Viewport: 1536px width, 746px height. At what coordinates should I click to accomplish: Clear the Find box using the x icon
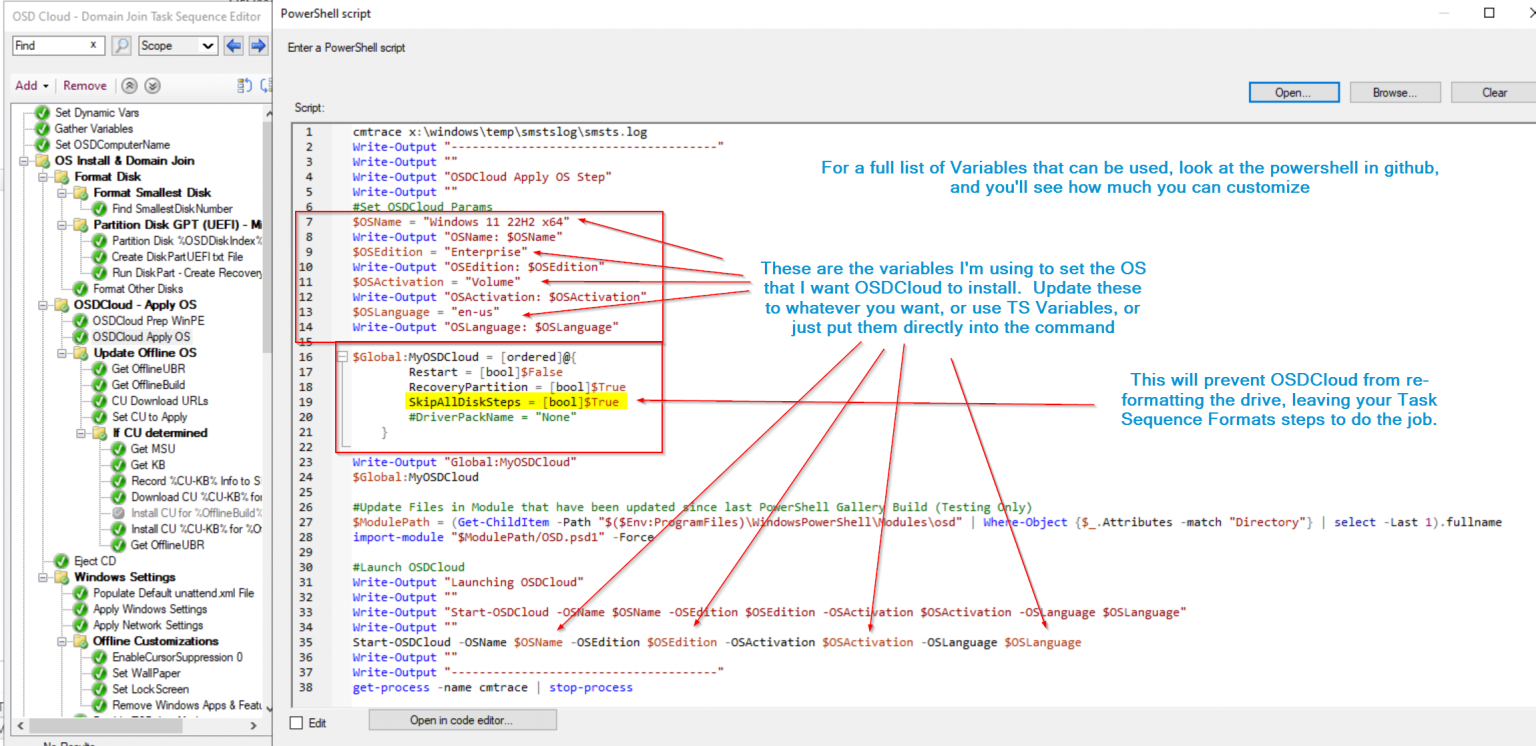(x=93, y=45)
